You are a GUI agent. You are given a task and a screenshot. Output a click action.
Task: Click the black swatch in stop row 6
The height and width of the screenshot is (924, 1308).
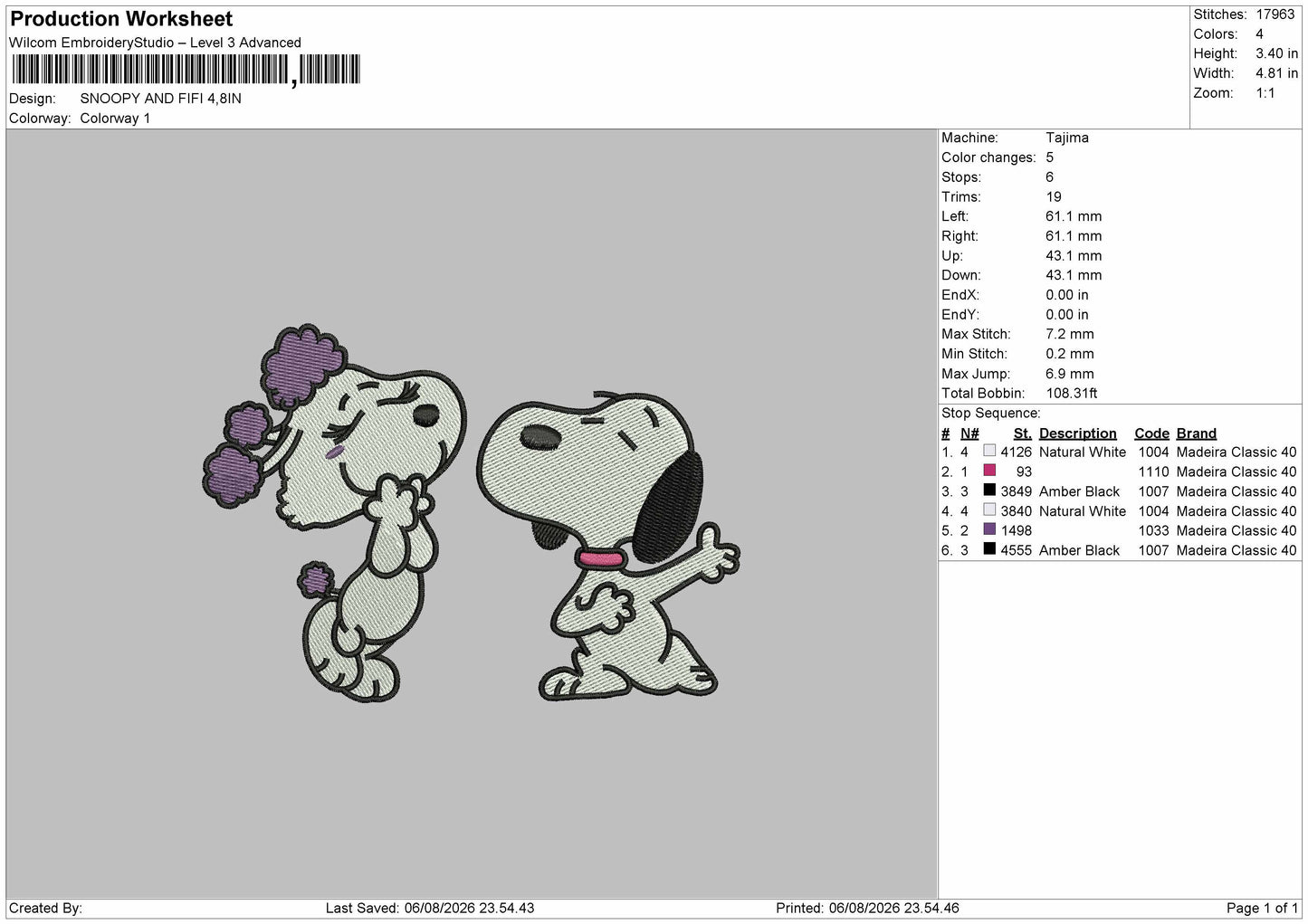coord(989,549)
